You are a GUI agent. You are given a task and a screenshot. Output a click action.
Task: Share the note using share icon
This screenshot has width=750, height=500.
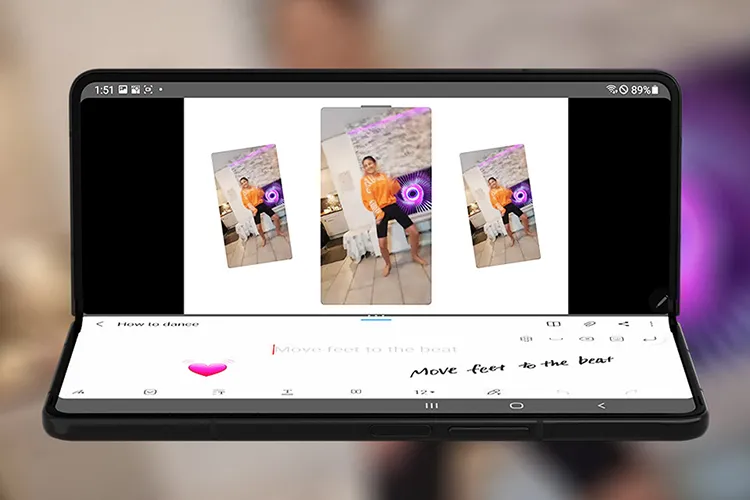624,324
